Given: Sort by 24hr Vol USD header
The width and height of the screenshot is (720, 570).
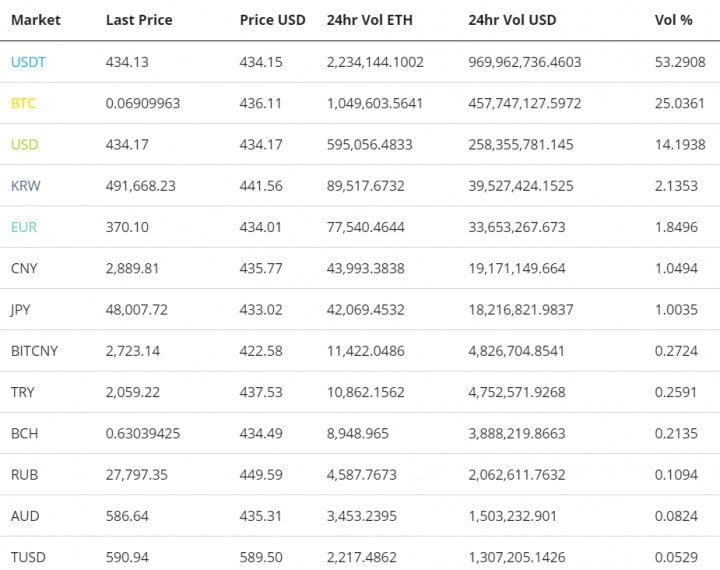Looking at the screenshot, I should tap(512, 20).
